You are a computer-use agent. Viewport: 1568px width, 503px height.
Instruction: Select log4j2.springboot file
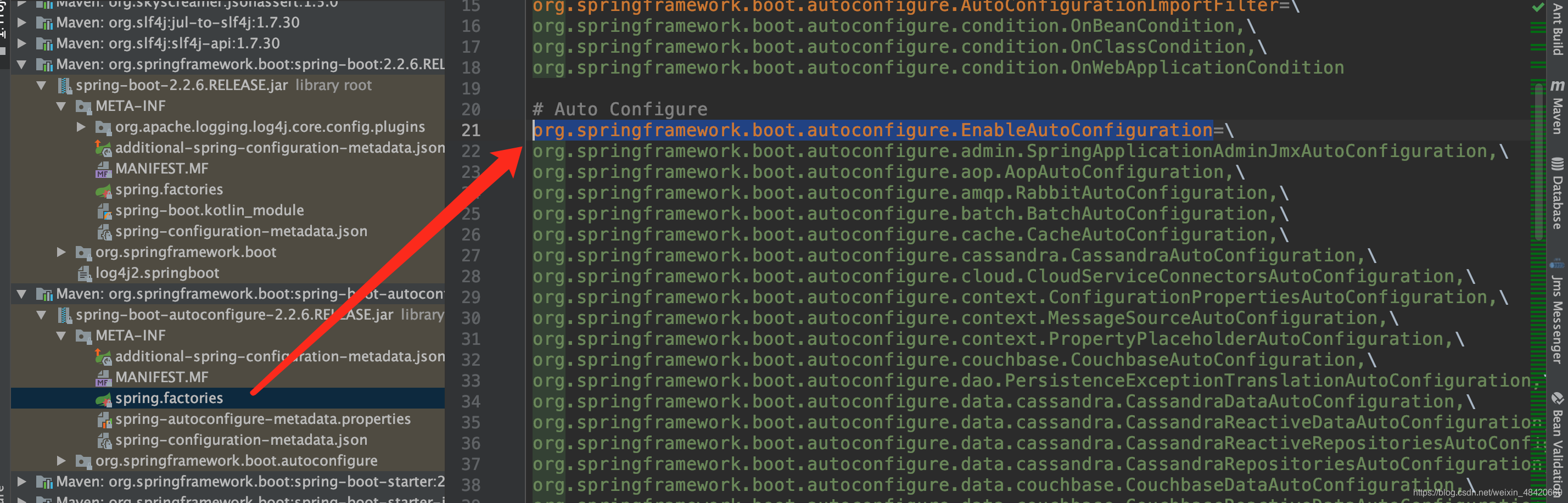coord(157,273)
